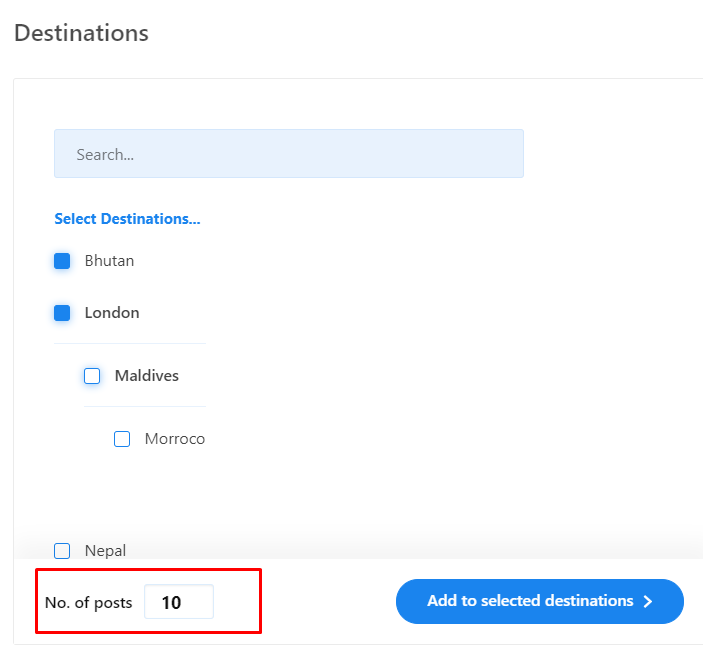Click the Morroco destination label
This screenshot has width=703, height=652.
pyautogui.click(x=175, y=439)
